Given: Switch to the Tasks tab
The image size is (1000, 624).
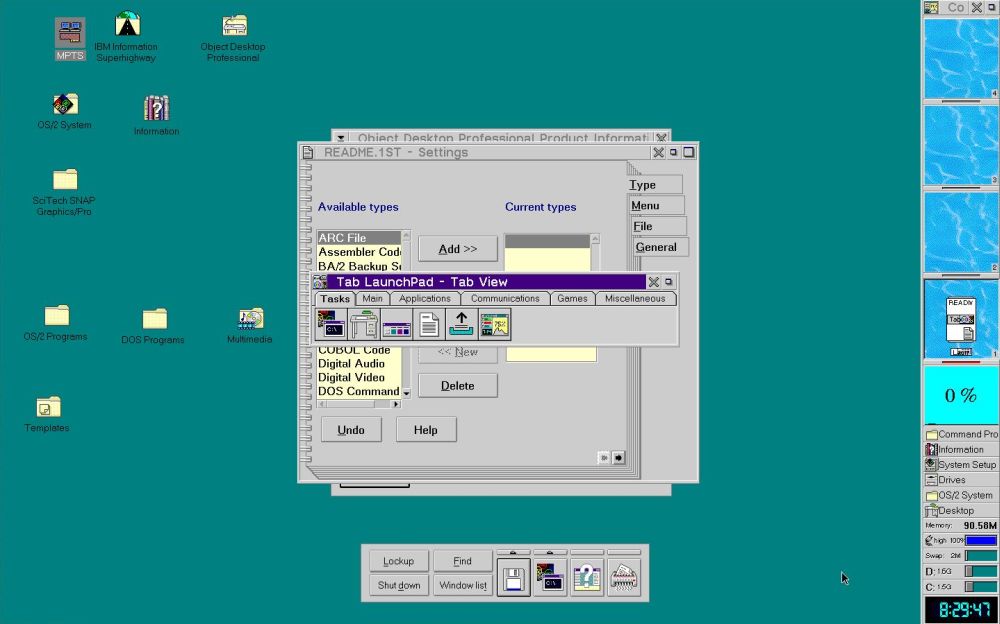Looking at the screenshot, I should [335, 299].
